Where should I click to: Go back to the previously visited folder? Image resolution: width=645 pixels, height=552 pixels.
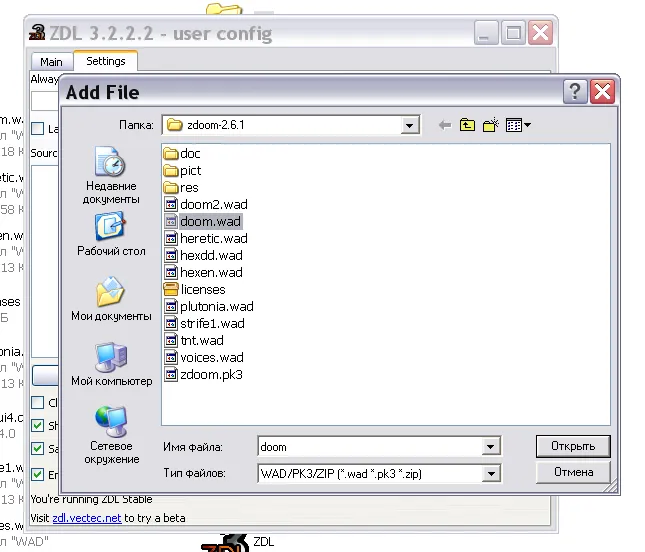(445, 125)
